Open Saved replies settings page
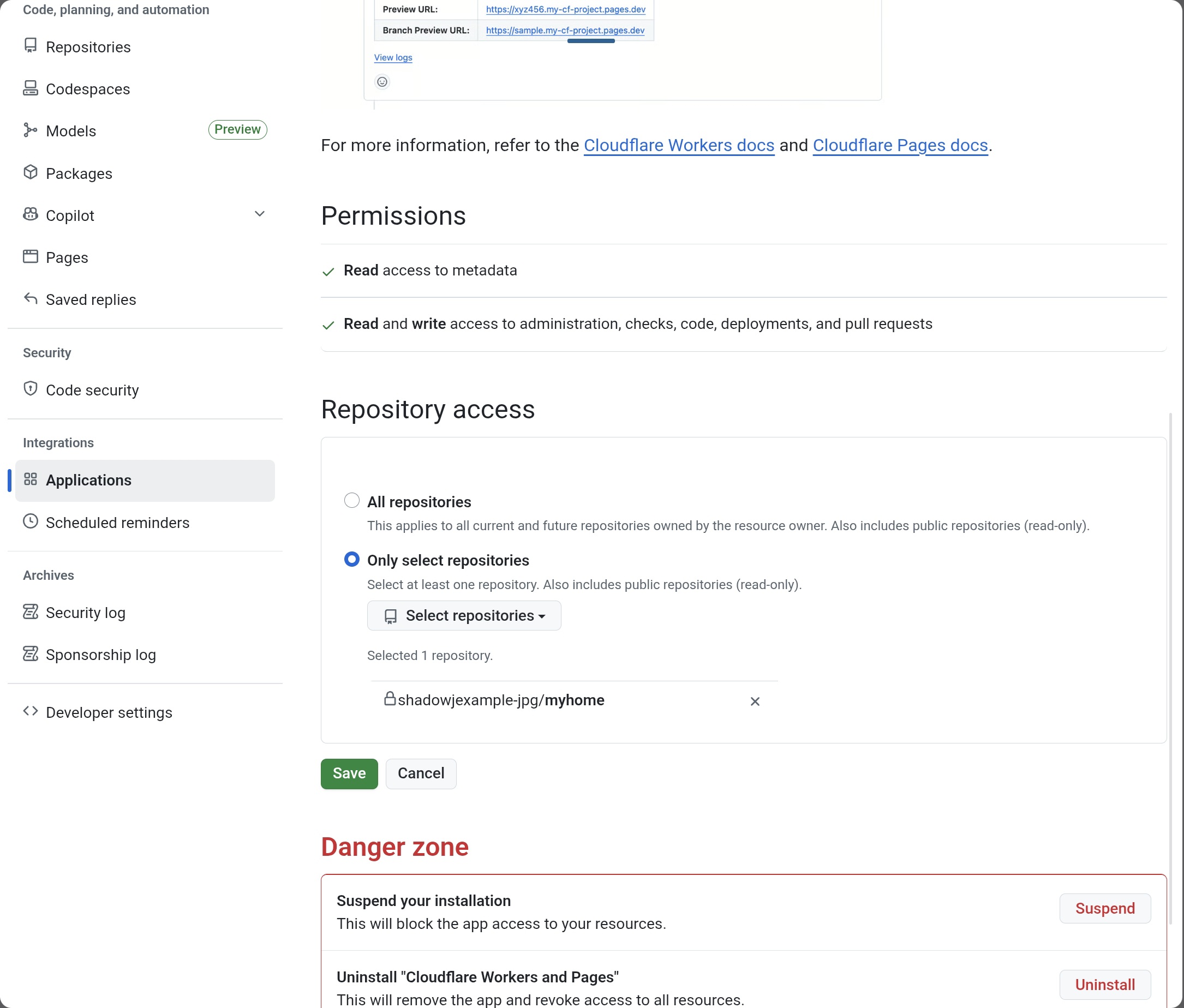Viewport: 1184px width, 1008px height. (91, 300)
